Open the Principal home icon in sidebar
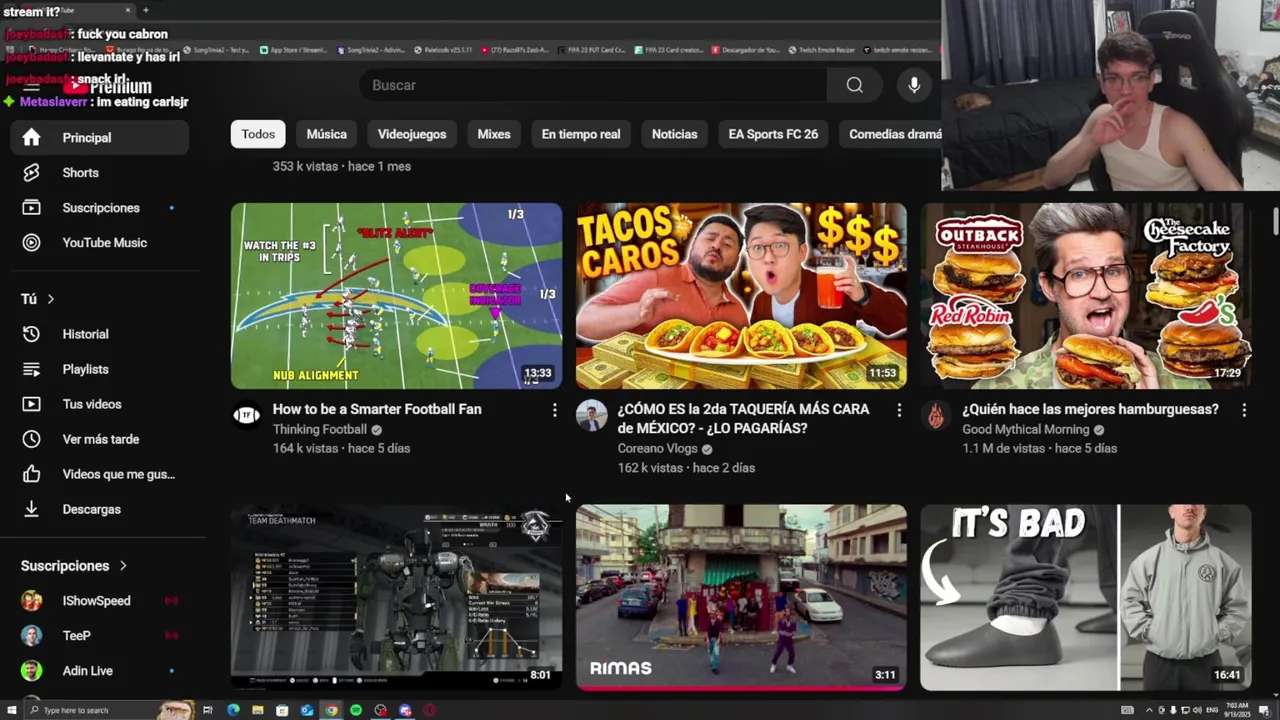Screen dimensions: 1280x720 tap(31, 137)
